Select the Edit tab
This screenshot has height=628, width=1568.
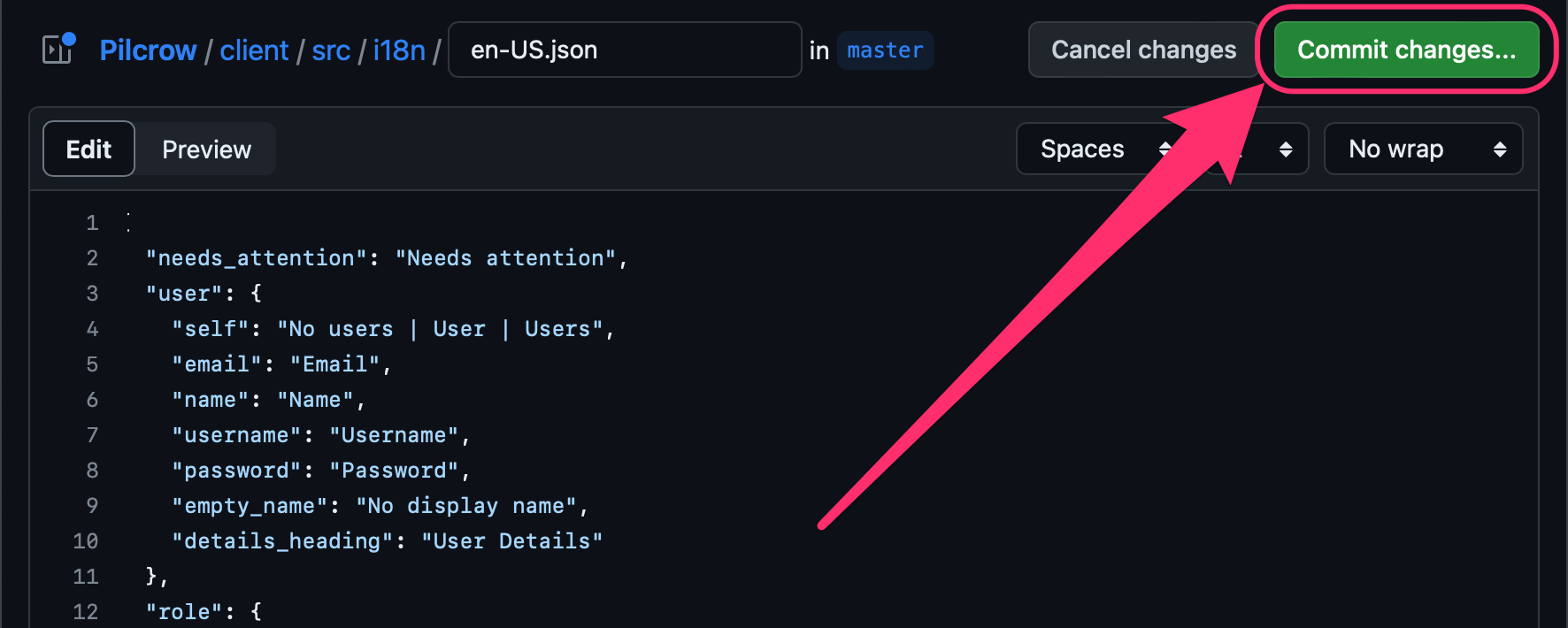[88, 149]
